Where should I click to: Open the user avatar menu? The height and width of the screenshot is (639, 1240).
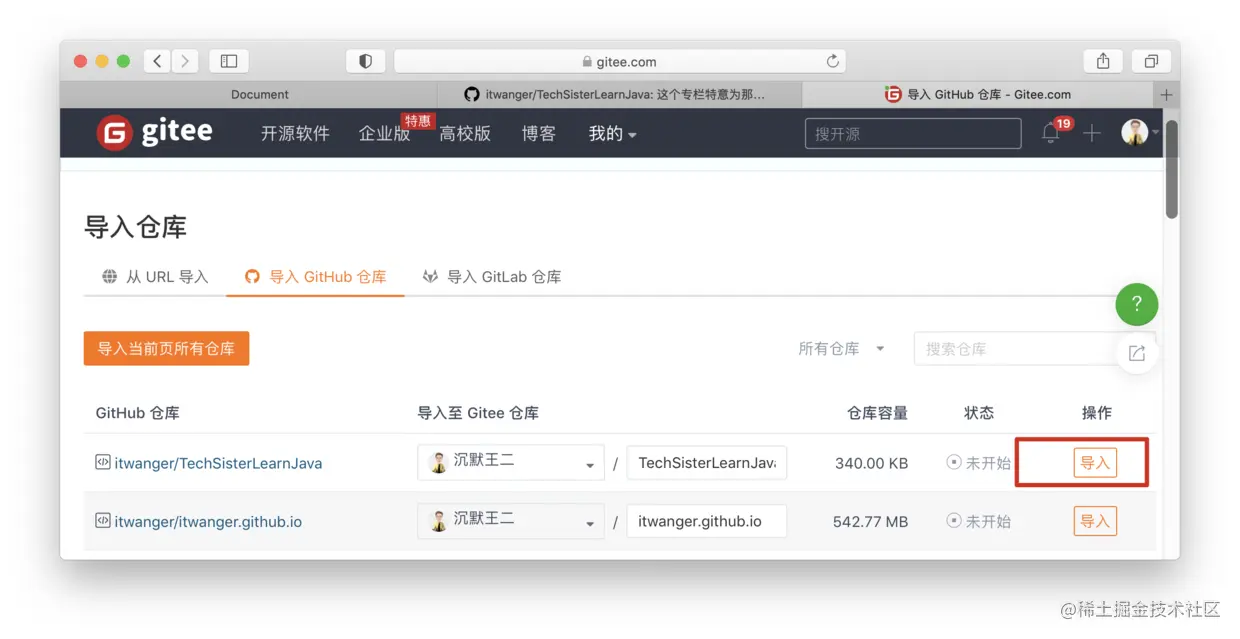1135,131
